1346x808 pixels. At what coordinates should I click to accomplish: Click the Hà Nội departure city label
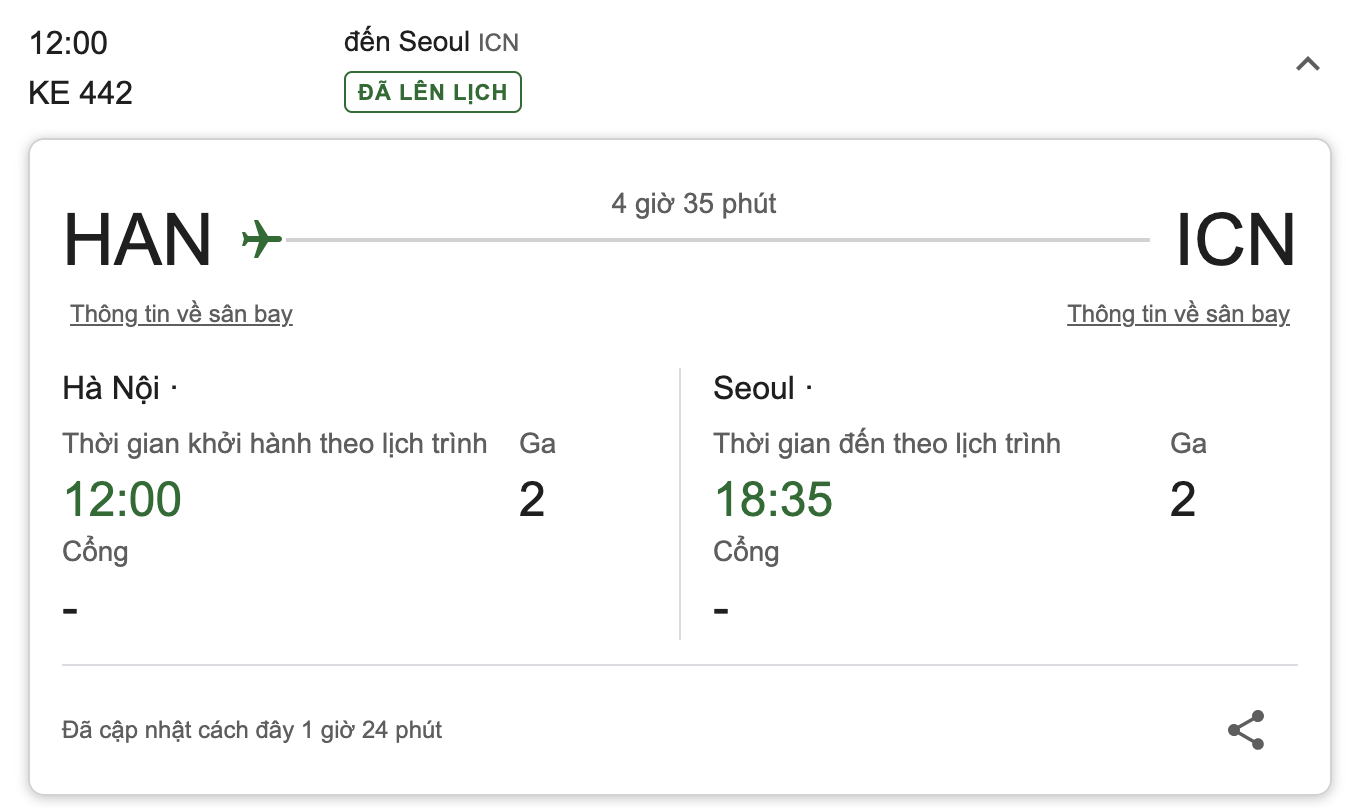[111, 388]
